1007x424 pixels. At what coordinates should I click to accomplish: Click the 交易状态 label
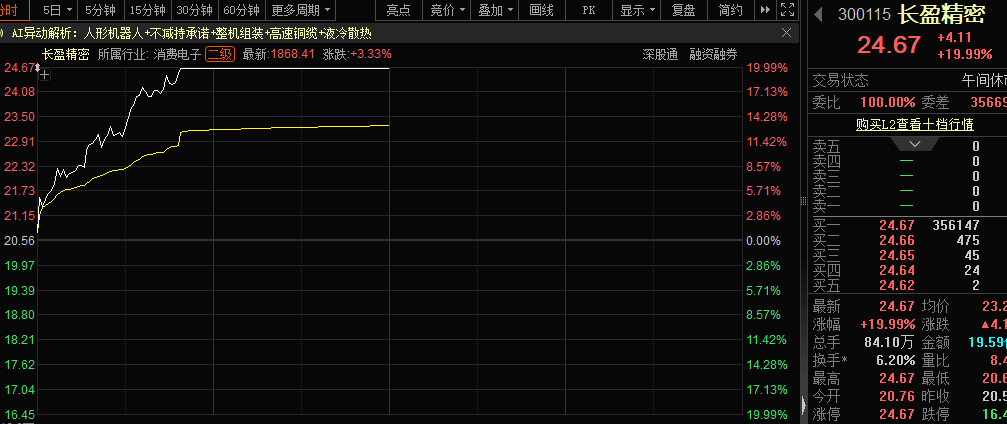click(841, 80)
